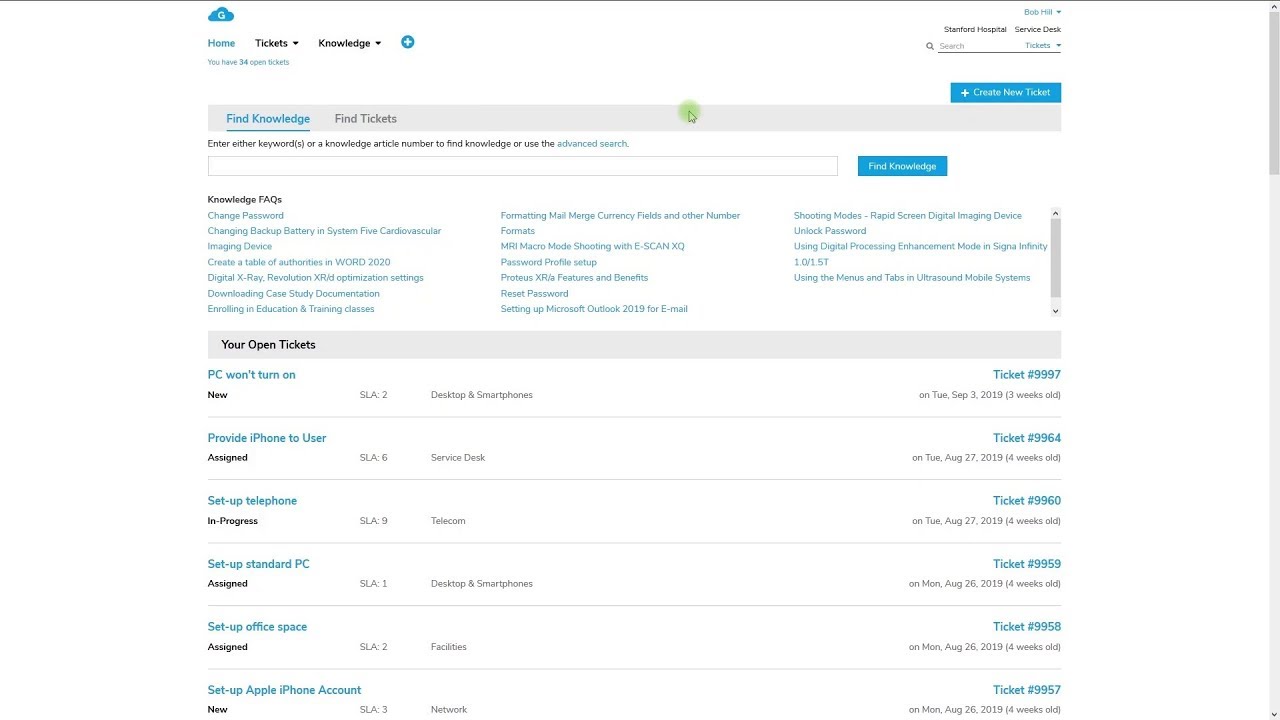This screenshot has width=1280, height=720.
Task: Click the FAQ list scroll-down arrow
Action: pos(1055,311)
